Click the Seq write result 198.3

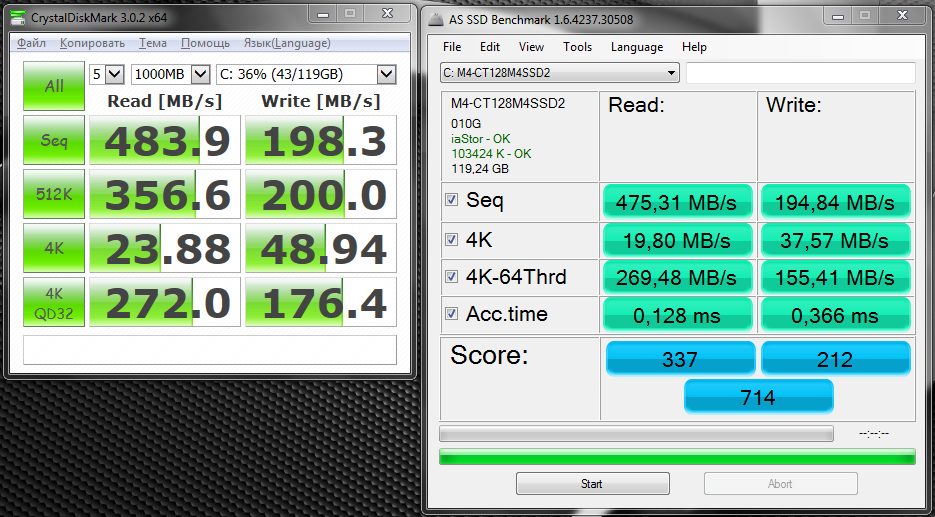point(321,140)
